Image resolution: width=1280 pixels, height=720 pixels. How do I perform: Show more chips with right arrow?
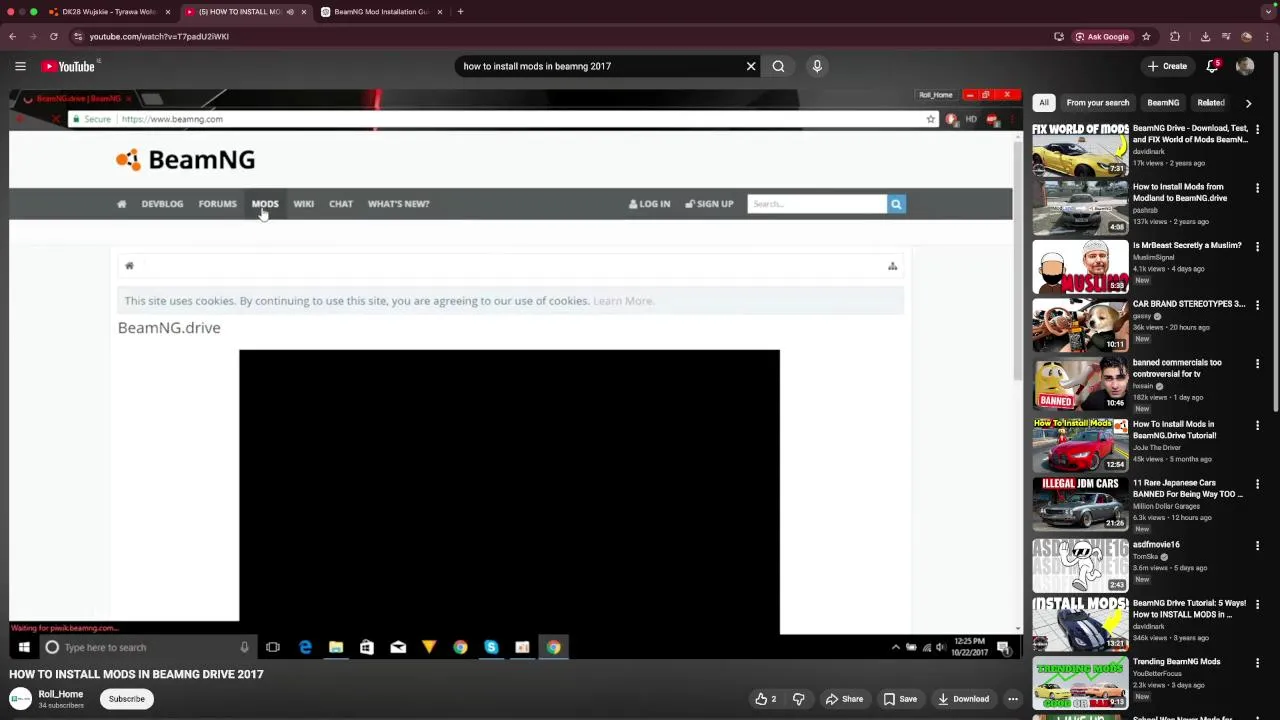click(1248, 102)
